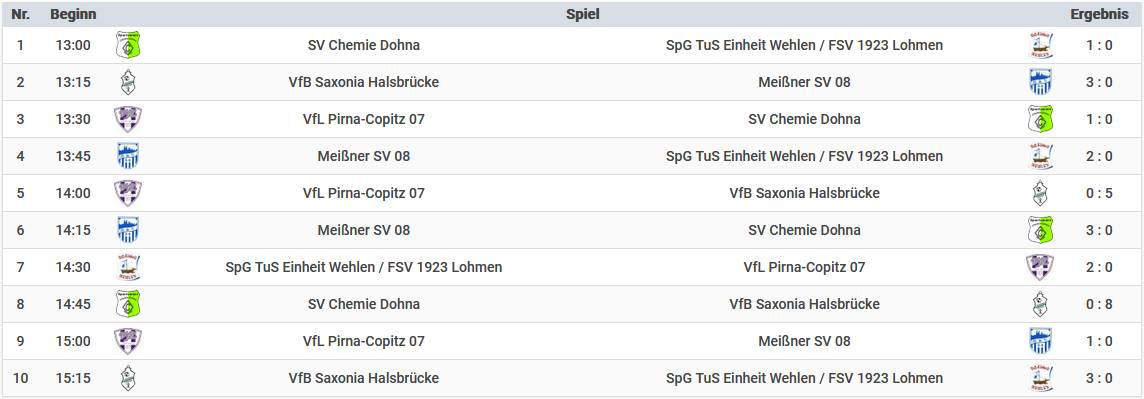Select VfL Pirna-Copitz 07 in match 5
This screenshot has height=399, width=1144.
click(364, 193)
